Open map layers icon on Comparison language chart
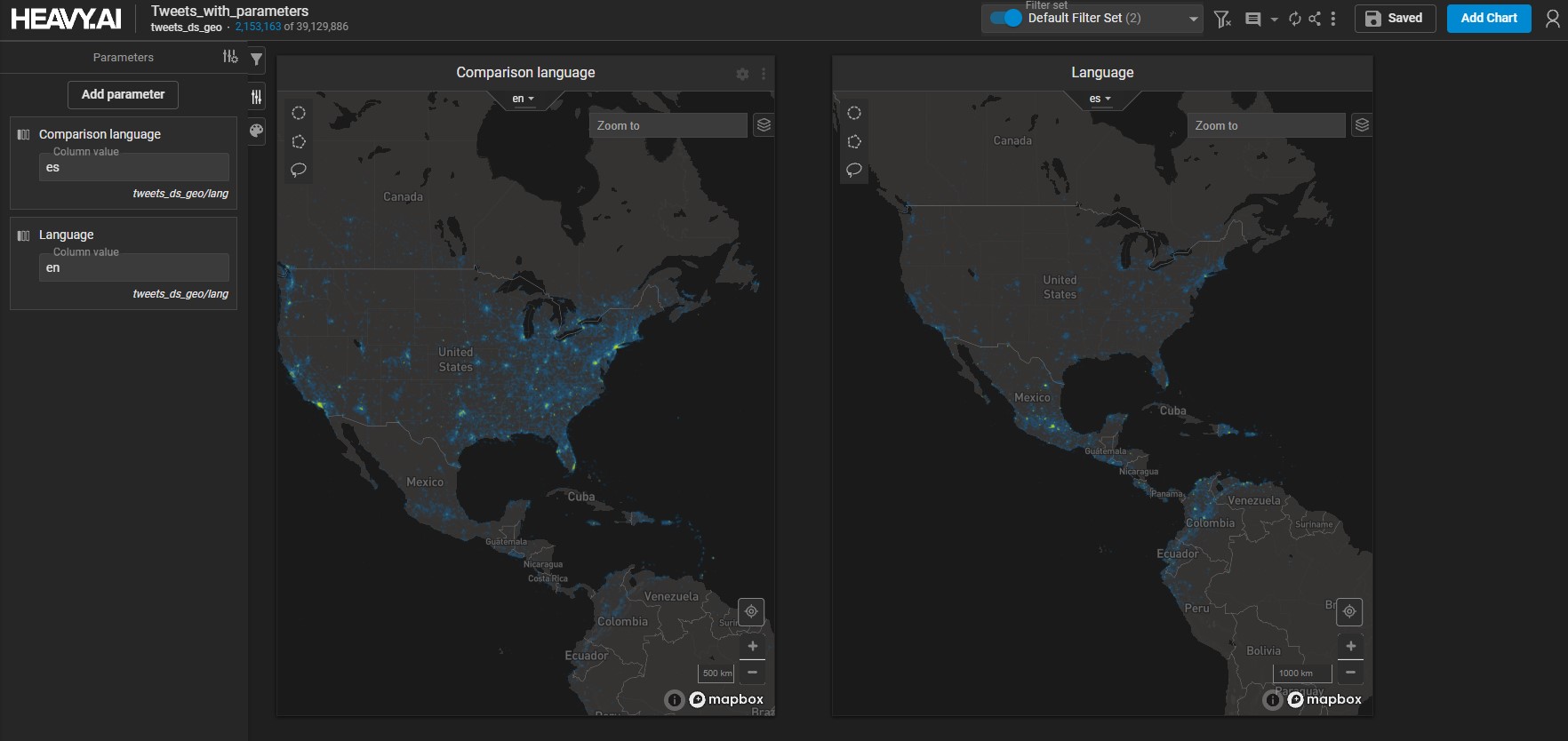This screenshot has width=1568, height=741. coord(764,125)
